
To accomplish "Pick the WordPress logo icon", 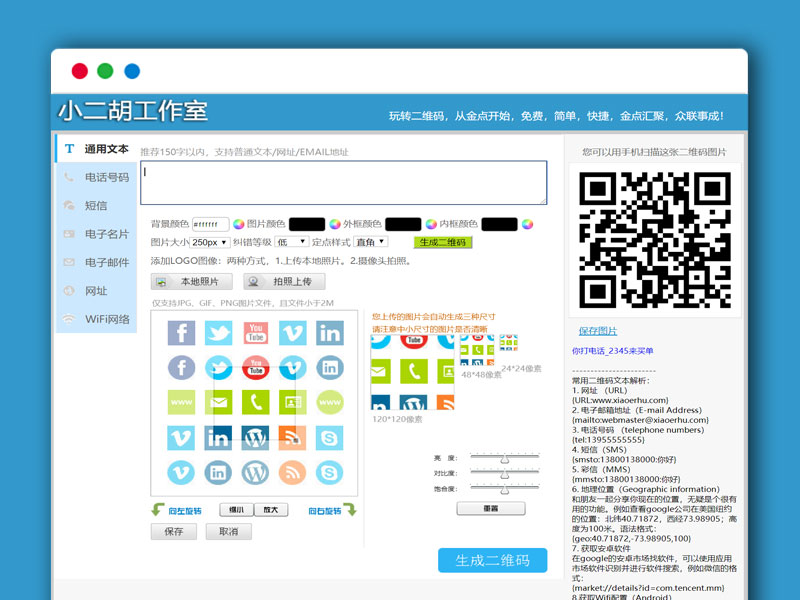I will [254, 439].
